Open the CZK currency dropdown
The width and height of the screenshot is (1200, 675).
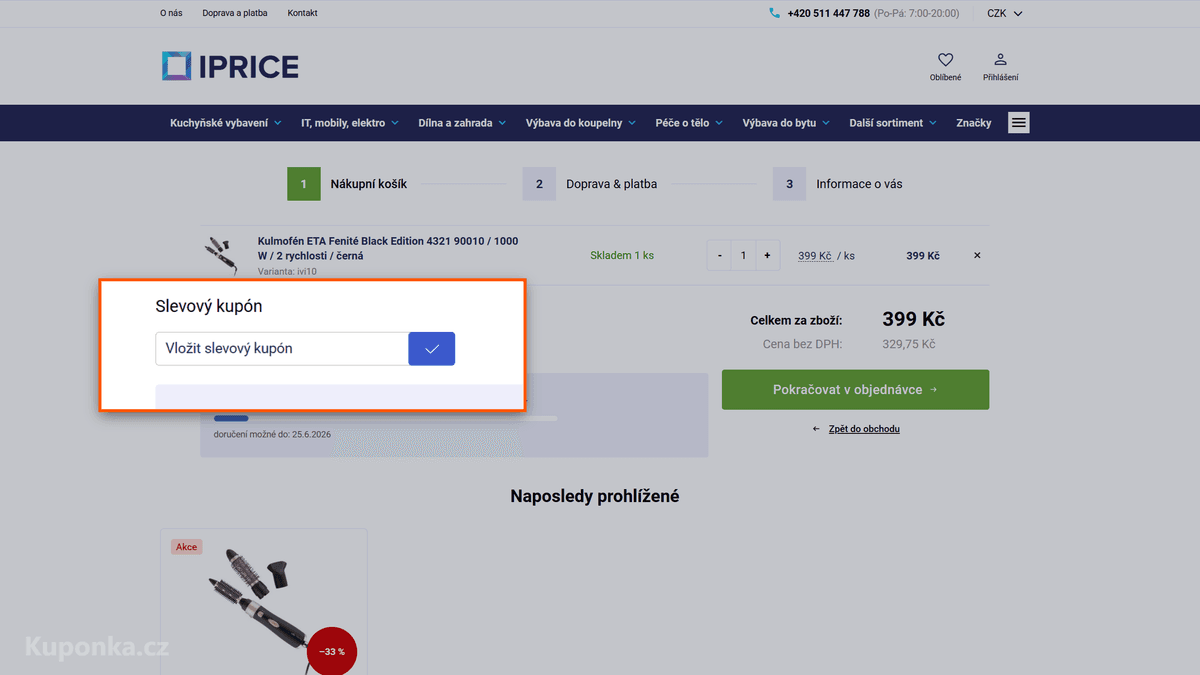[1005, 13]
